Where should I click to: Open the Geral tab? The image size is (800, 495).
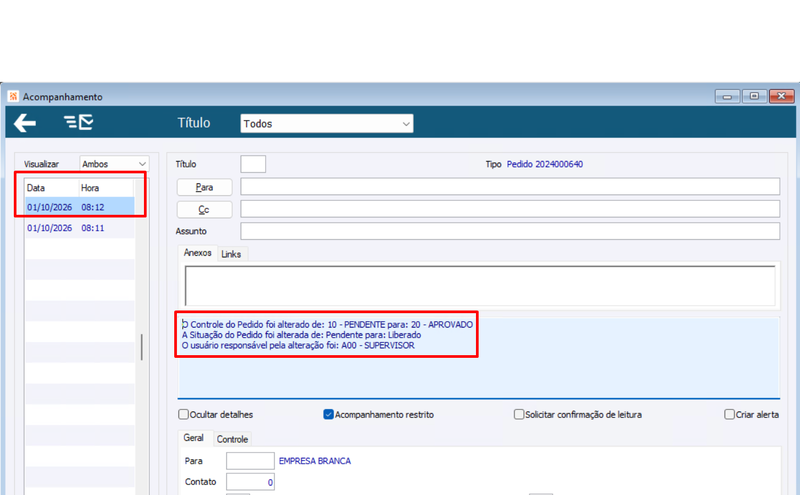(194, 438)
